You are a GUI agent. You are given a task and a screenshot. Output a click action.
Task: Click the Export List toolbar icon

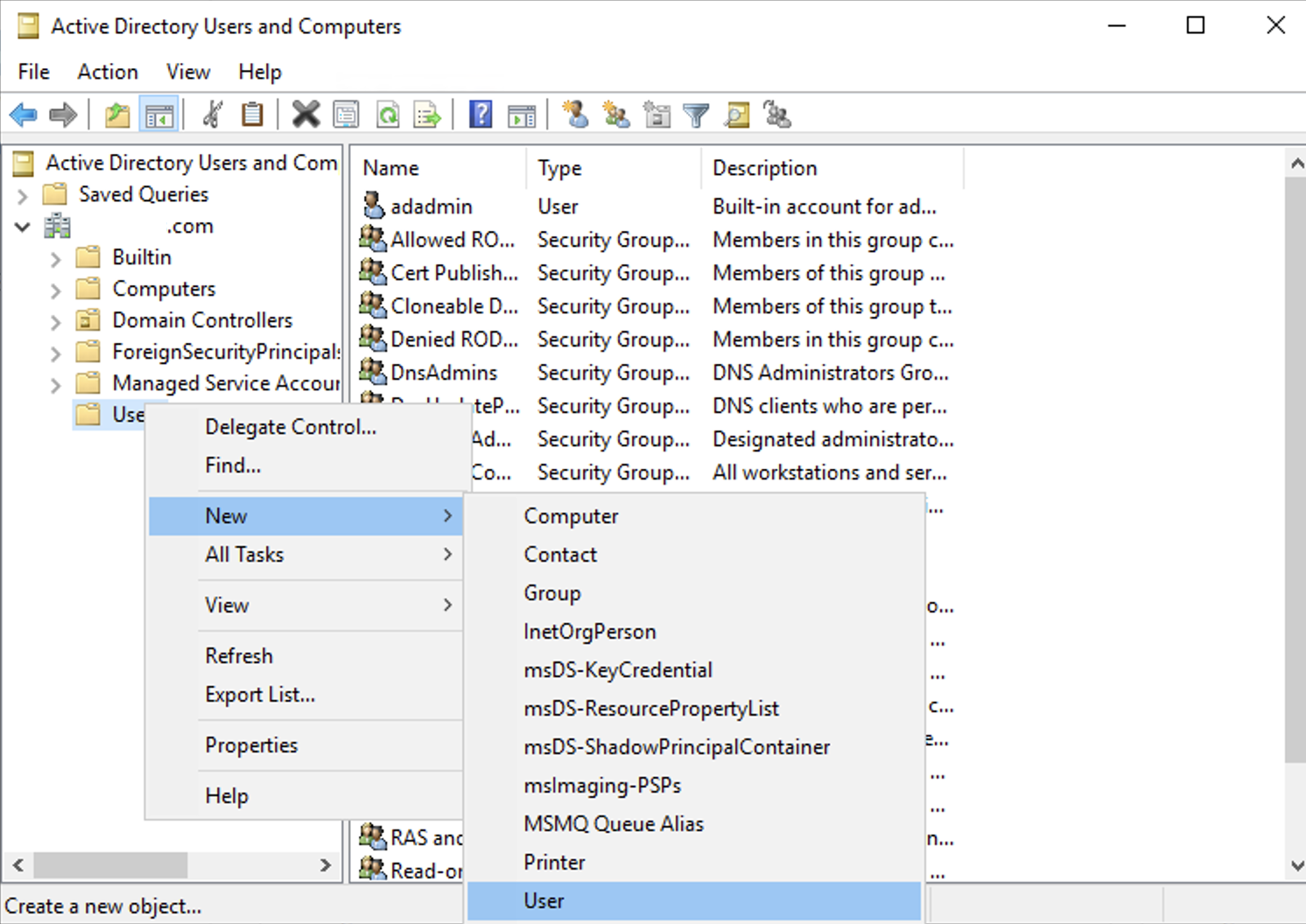(427, 115)
